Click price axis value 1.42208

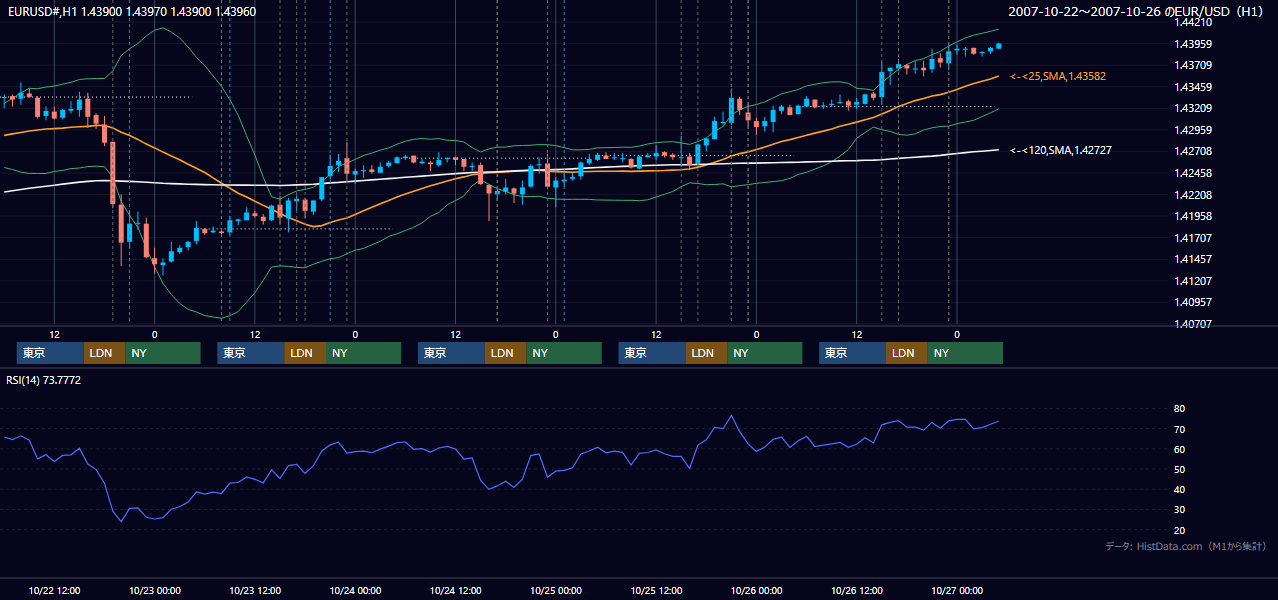(1192, 195)
